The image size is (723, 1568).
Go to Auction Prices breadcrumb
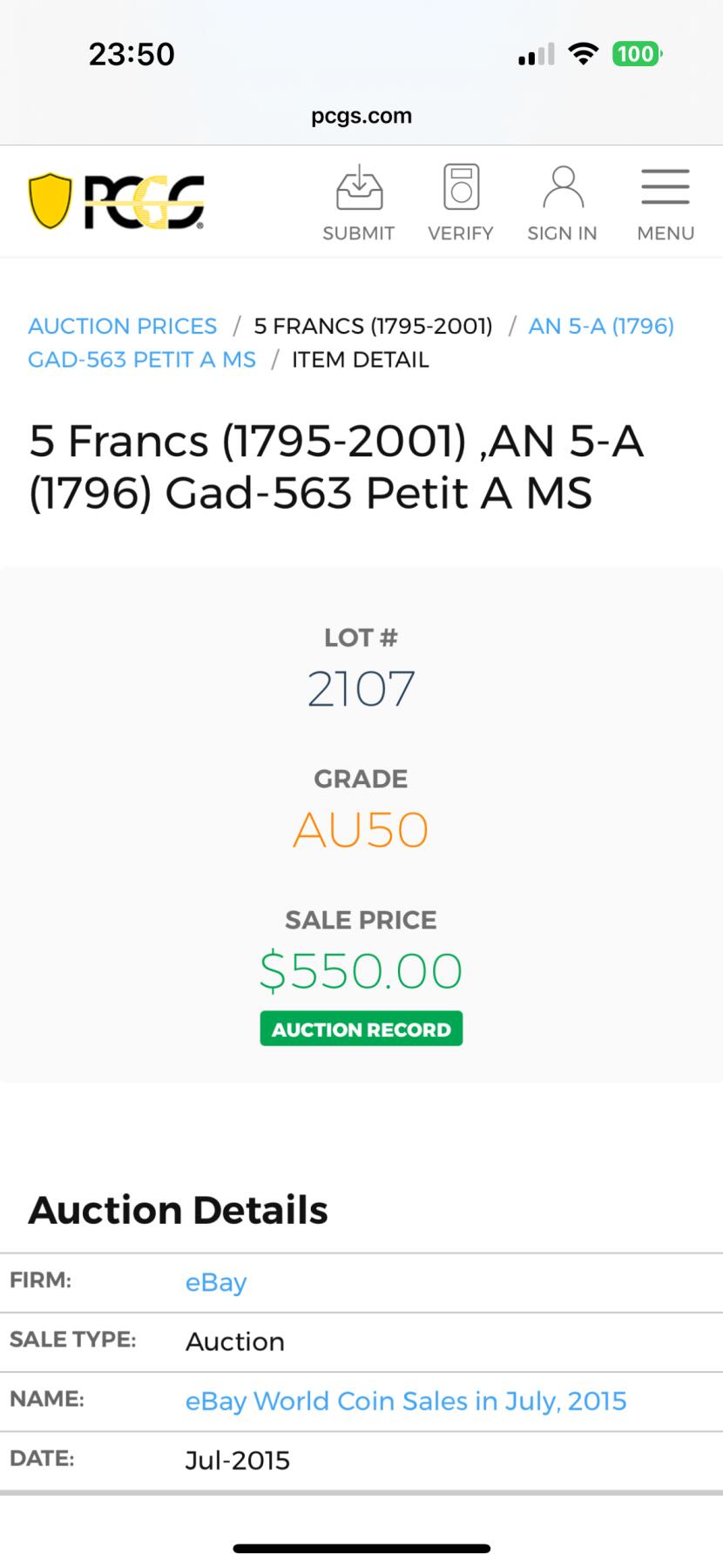(x=122, y=326)
